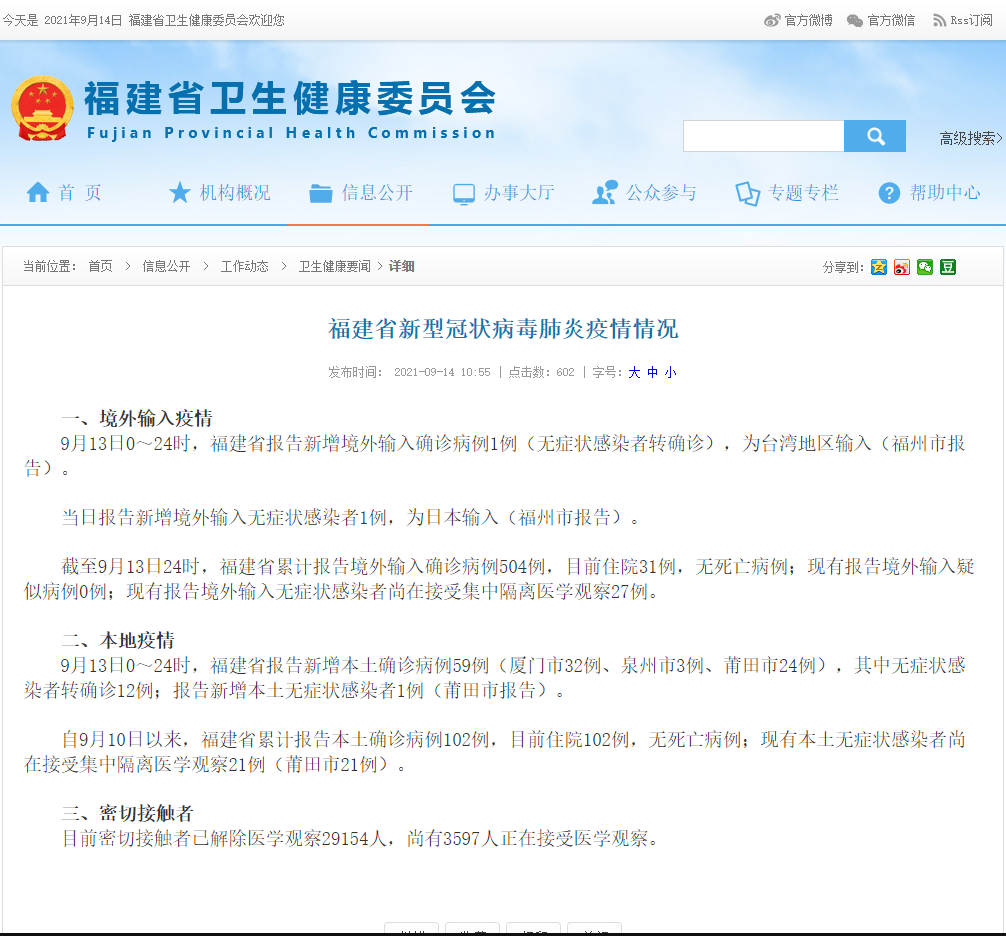Share article to QQ Zone
Viewport: 1006px width, 936px height.
pyautogui.click(x=879, y=267)
